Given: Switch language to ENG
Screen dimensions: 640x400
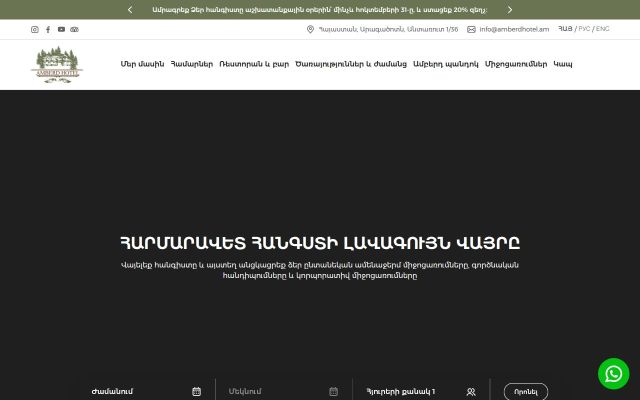Looking at the screenshot, I should (x=602, y=29).
